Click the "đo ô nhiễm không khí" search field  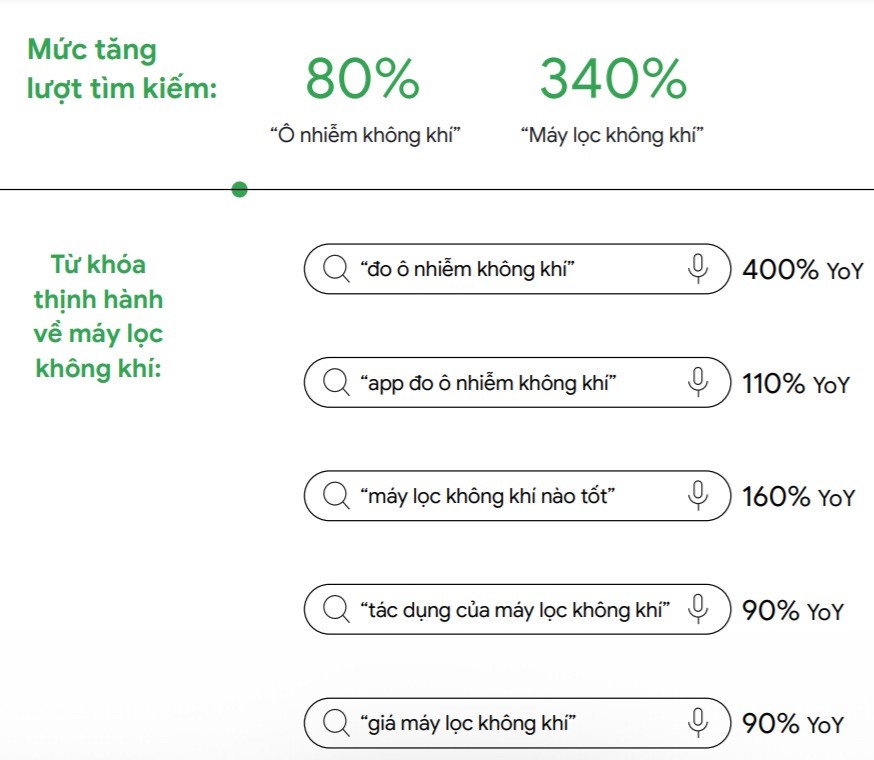(517, 269)
